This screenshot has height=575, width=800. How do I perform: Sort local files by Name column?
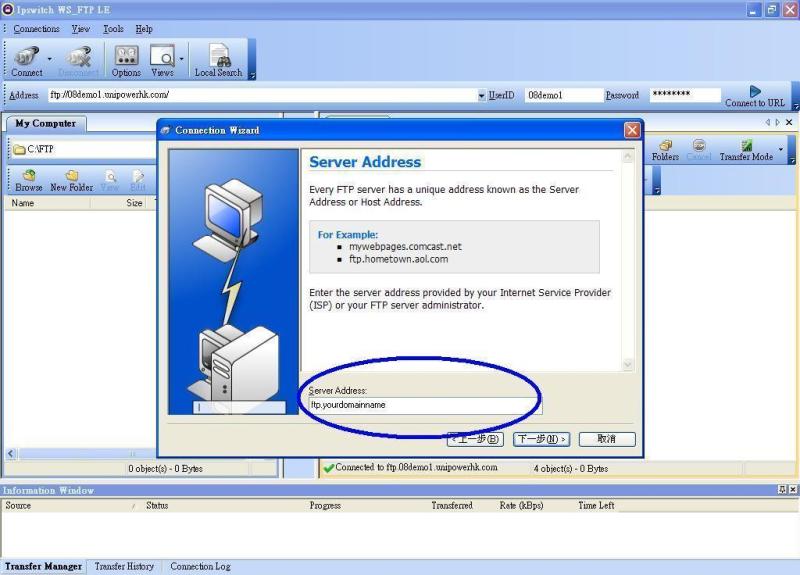tap(47, 203)
